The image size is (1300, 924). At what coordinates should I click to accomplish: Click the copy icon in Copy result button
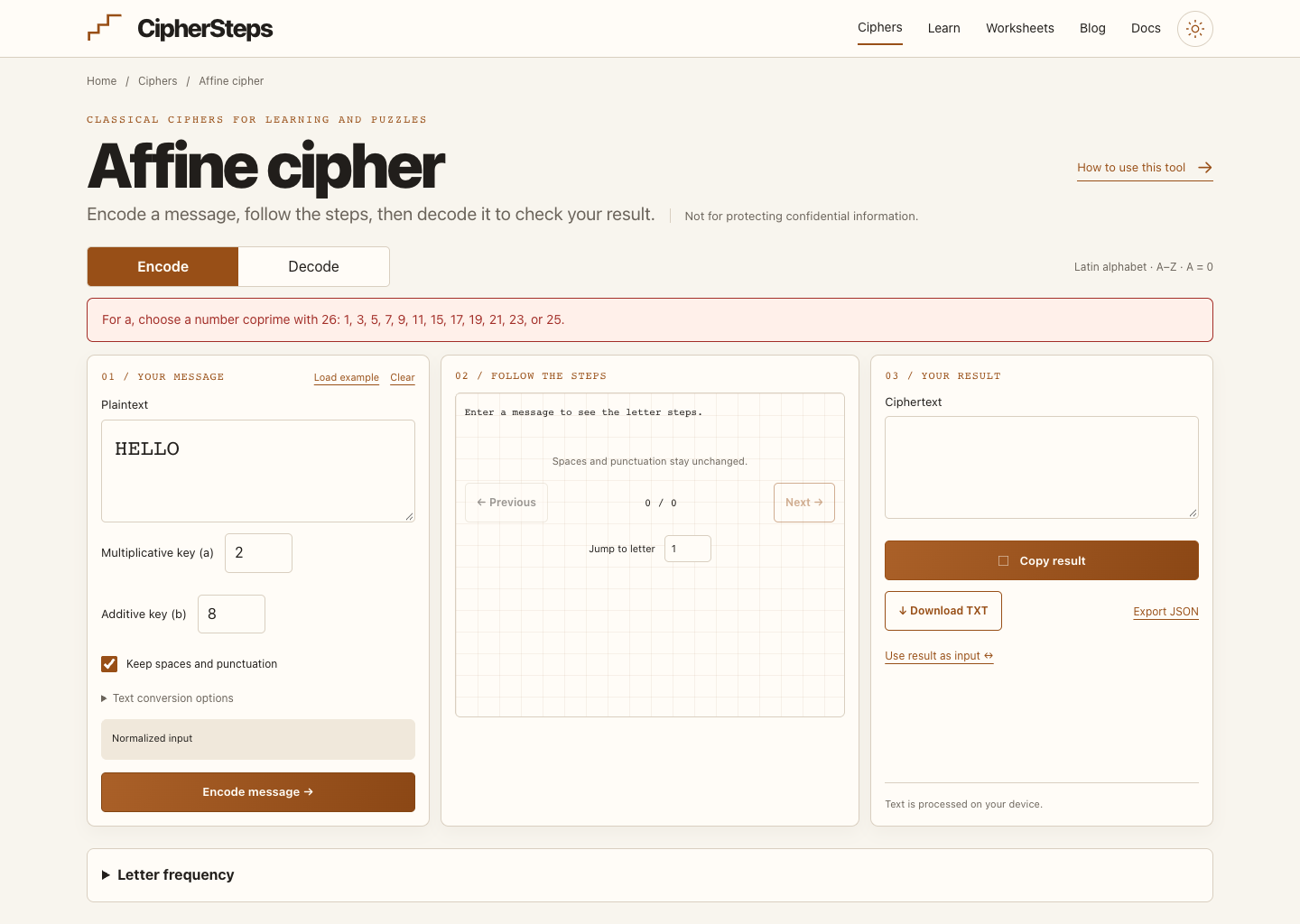tap(1003, 561)
